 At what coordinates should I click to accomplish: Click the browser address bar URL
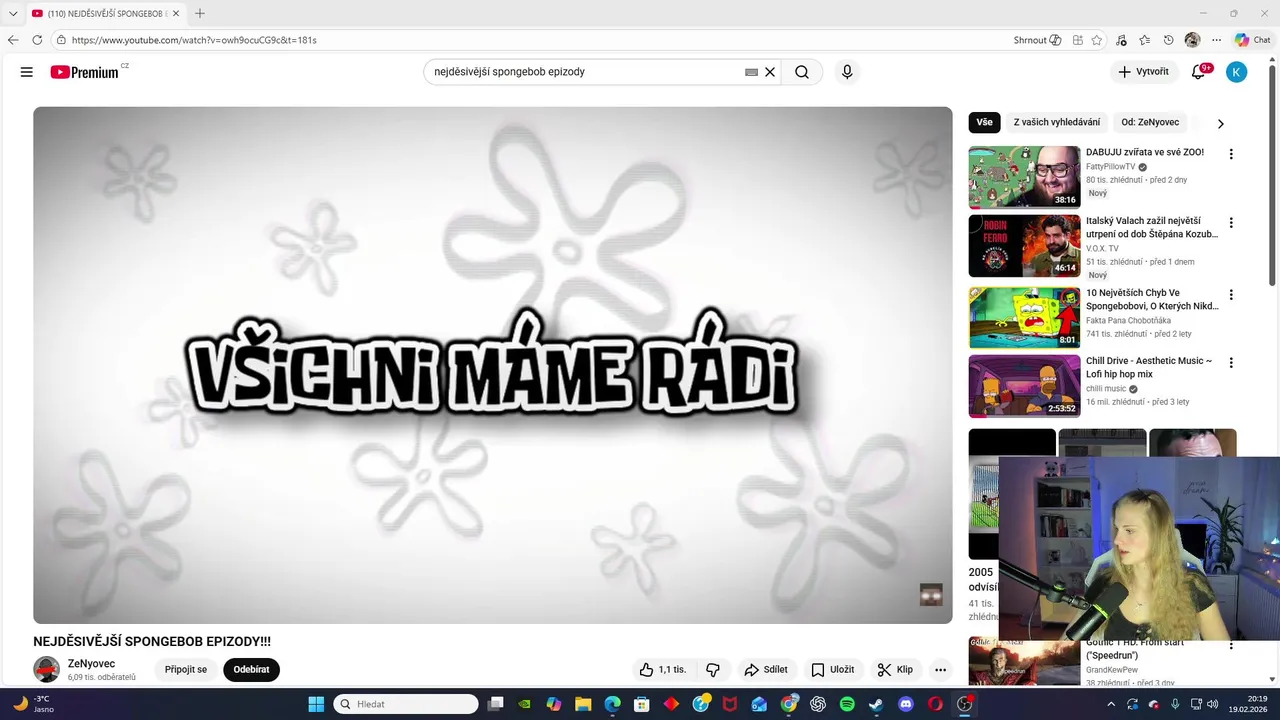click(x=194, y=40)
